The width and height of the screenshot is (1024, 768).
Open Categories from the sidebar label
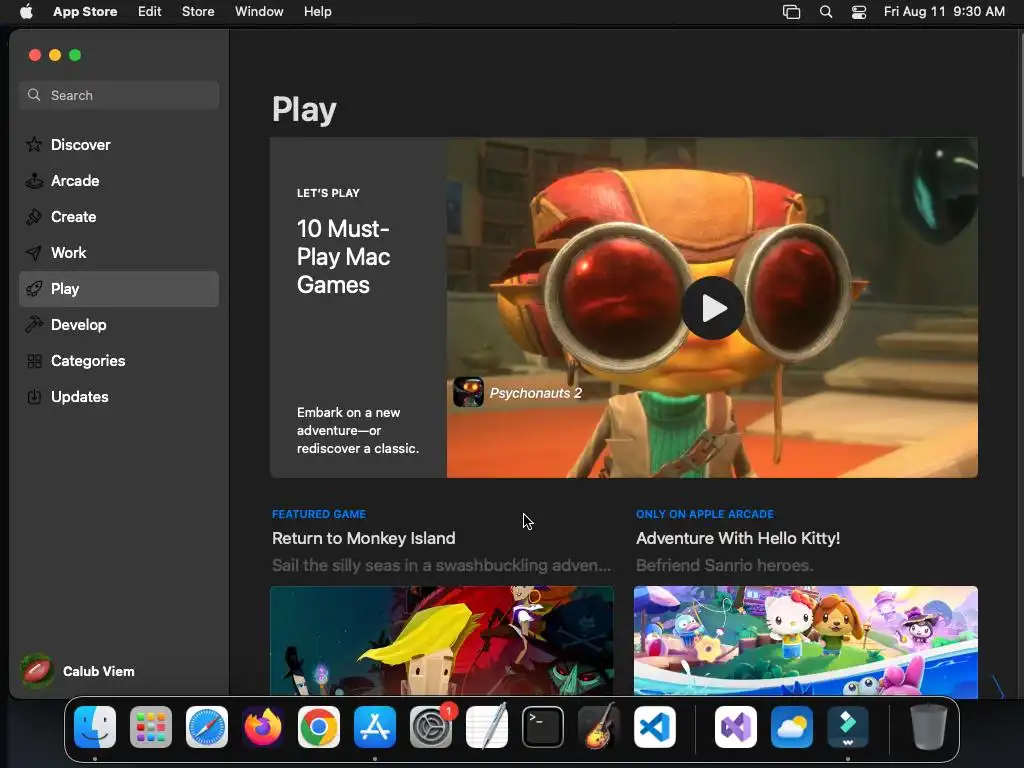coord(88,360)
